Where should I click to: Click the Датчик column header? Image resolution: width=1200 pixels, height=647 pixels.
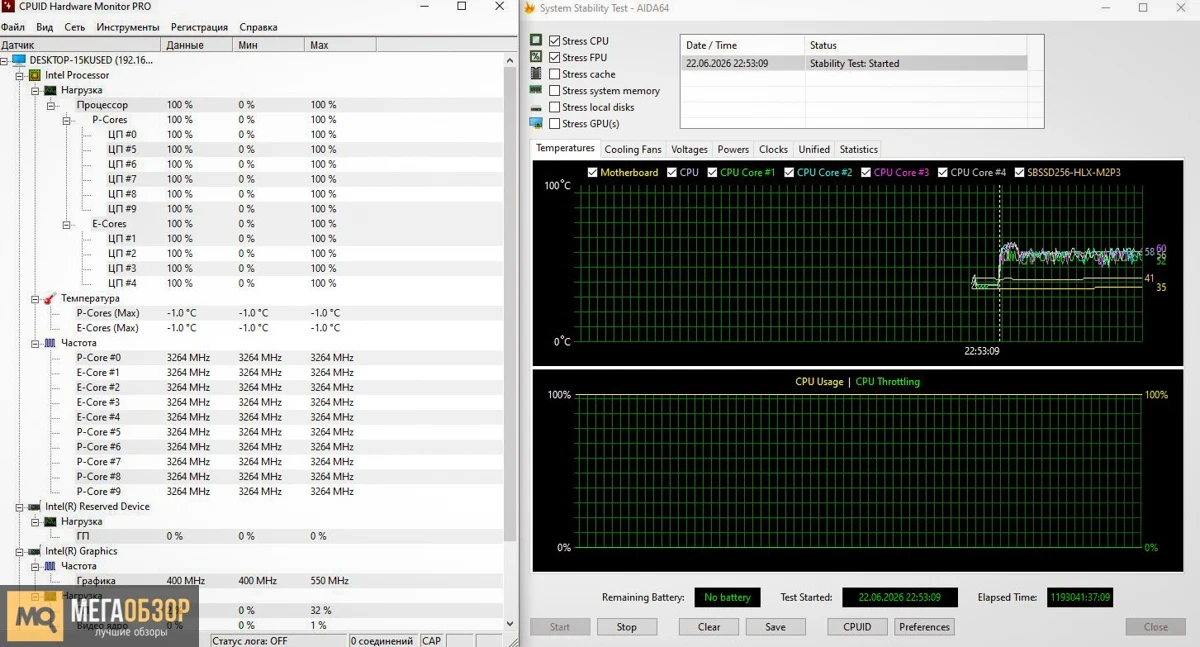click(x=80, y=45)
